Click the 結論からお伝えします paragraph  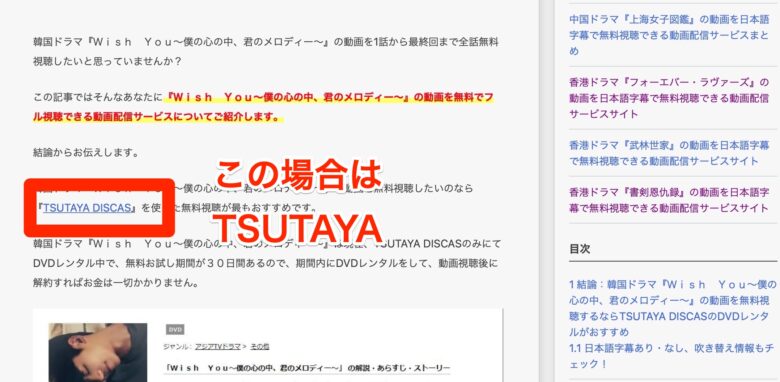(x=86, y=153)
